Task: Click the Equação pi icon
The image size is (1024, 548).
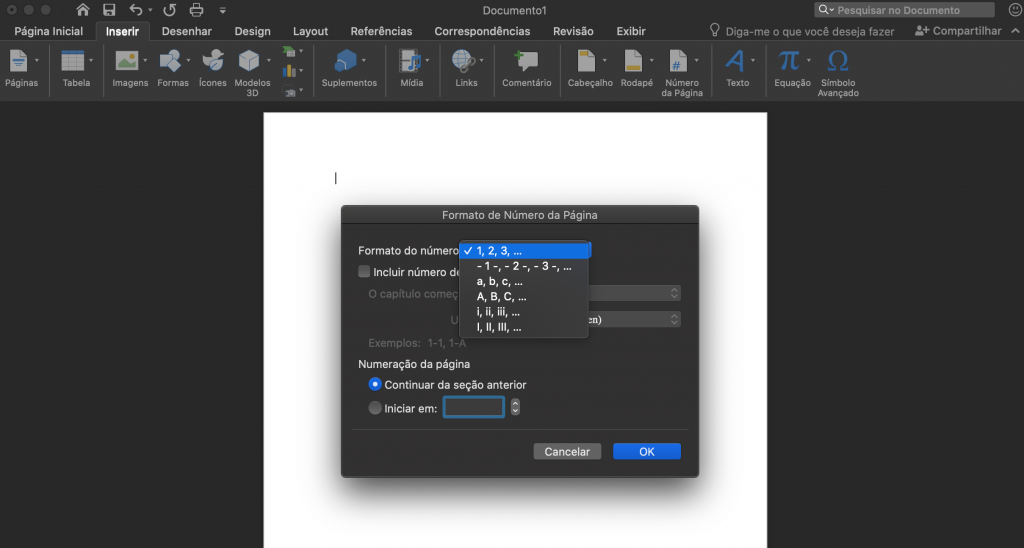Action: tap(788, 61)
